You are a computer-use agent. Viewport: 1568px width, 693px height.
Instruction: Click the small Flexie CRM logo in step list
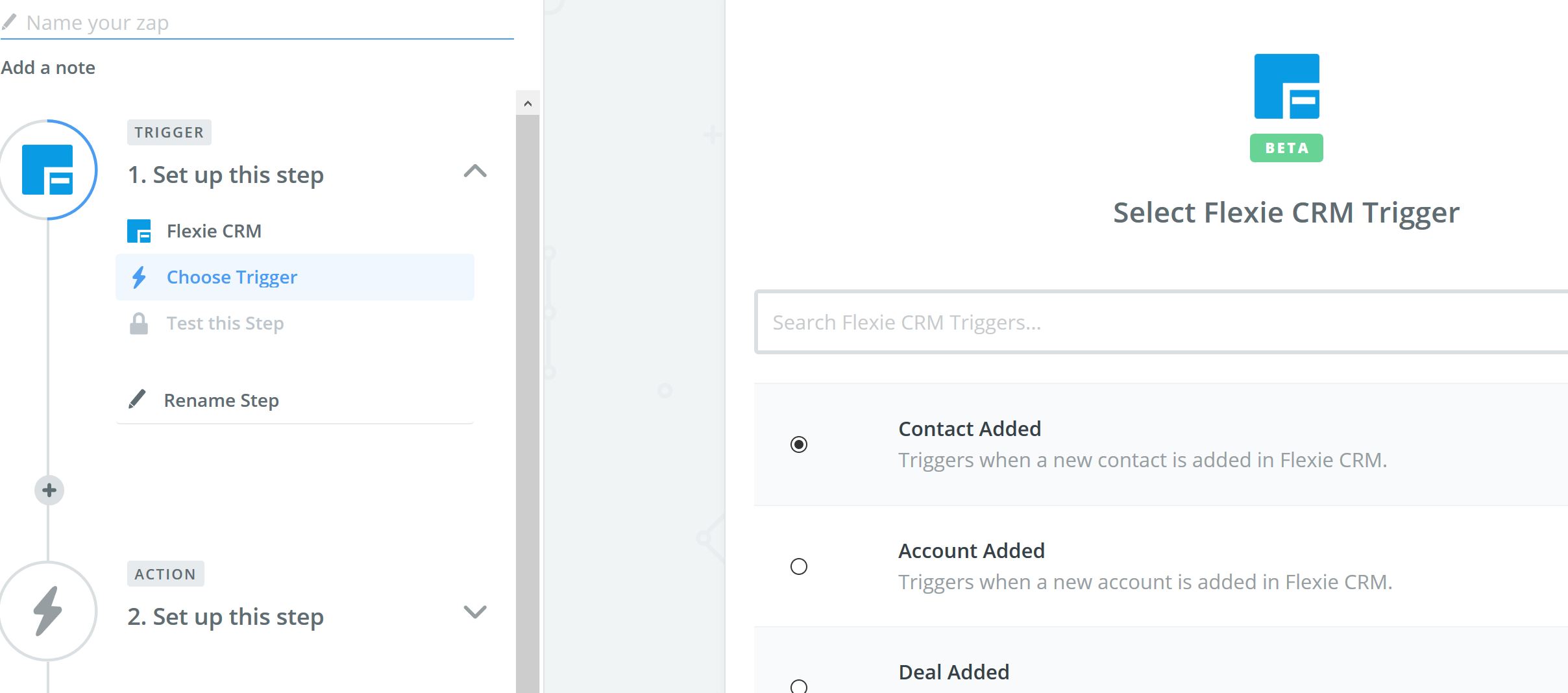click(139, 231)
